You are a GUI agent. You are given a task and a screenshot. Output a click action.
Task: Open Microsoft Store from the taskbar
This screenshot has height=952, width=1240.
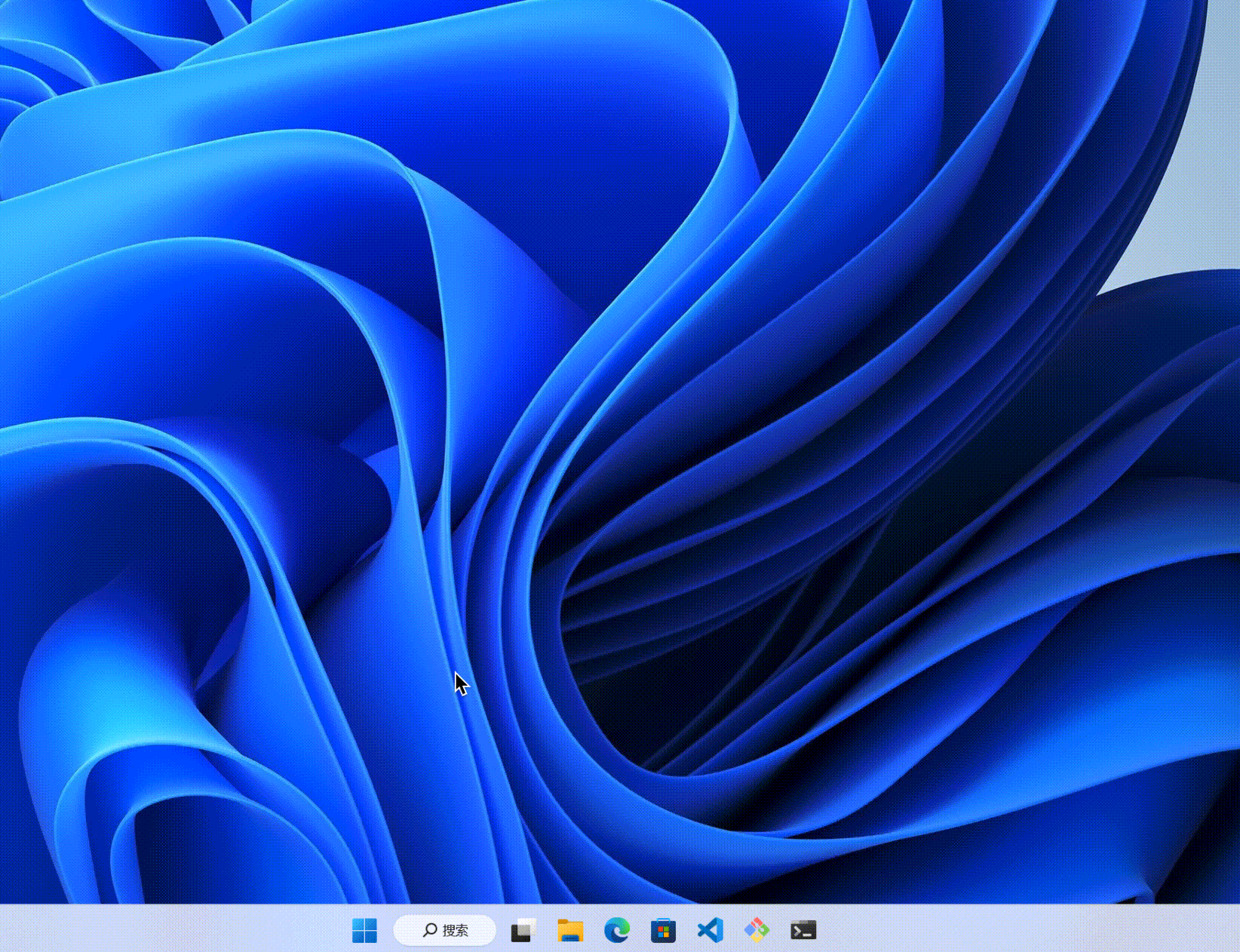pyautogui.click(x=664, y=930)
